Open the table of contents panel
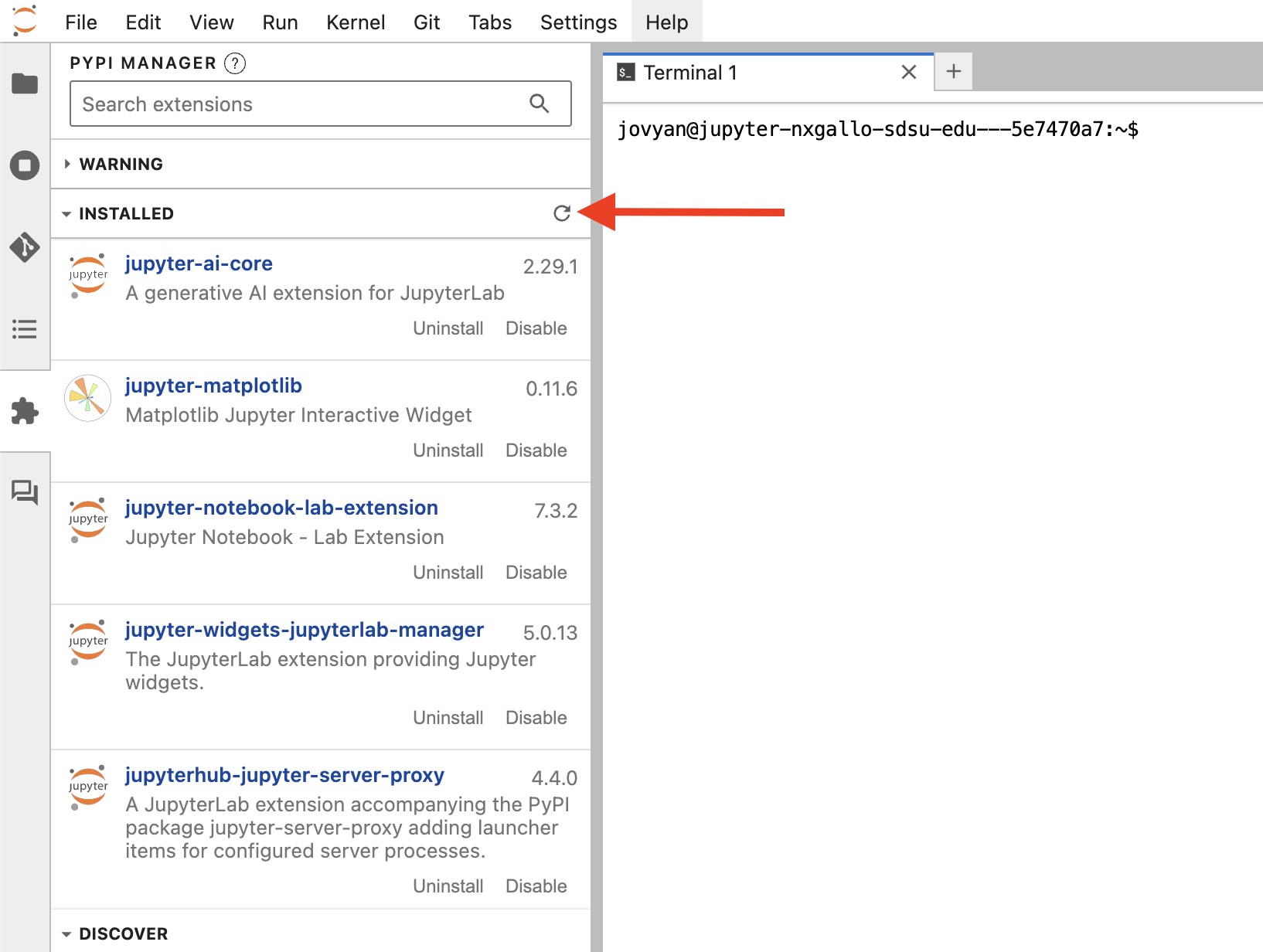 tap(25, 329)
